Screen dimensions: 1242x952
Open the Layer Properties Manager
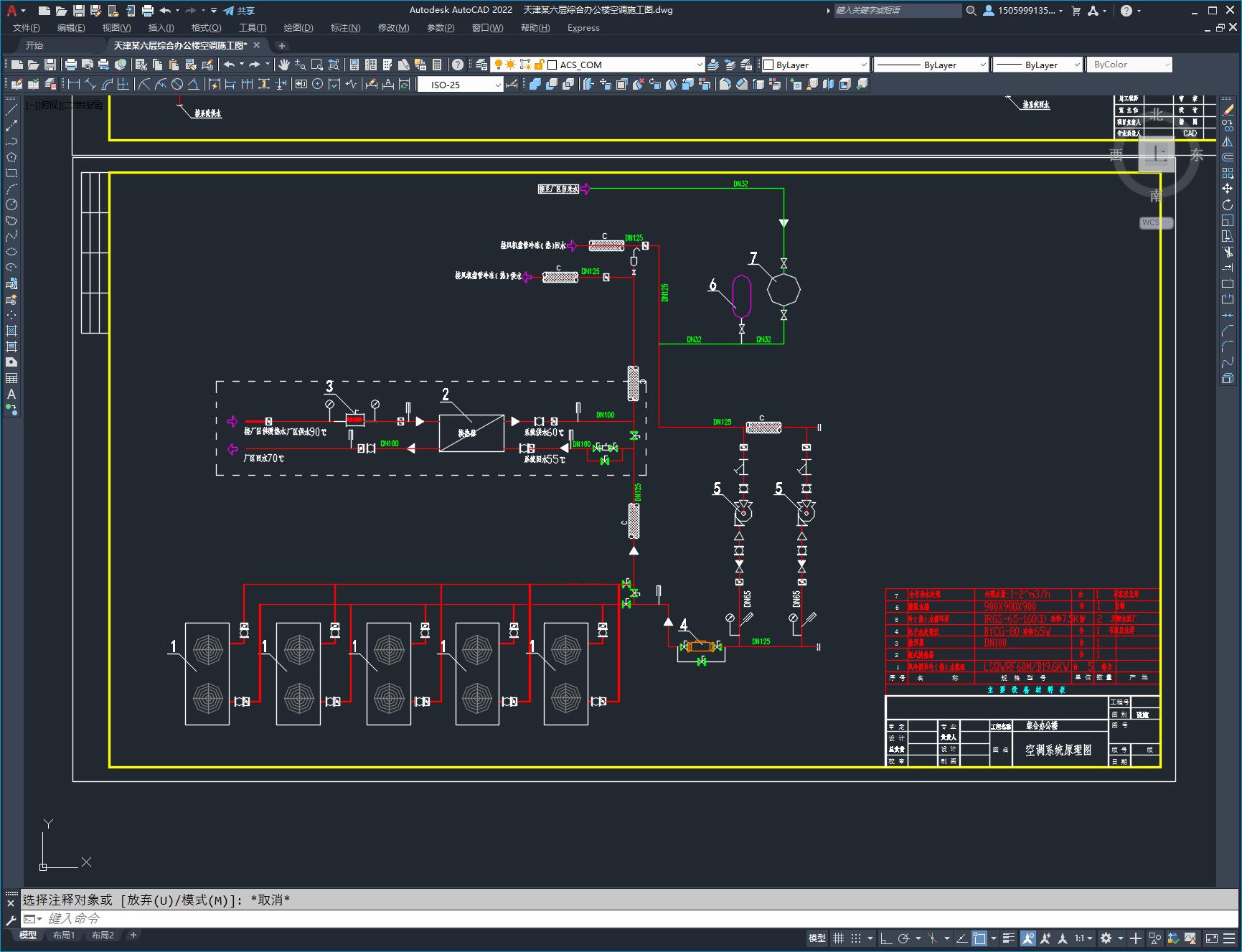[x=481, y=65]
